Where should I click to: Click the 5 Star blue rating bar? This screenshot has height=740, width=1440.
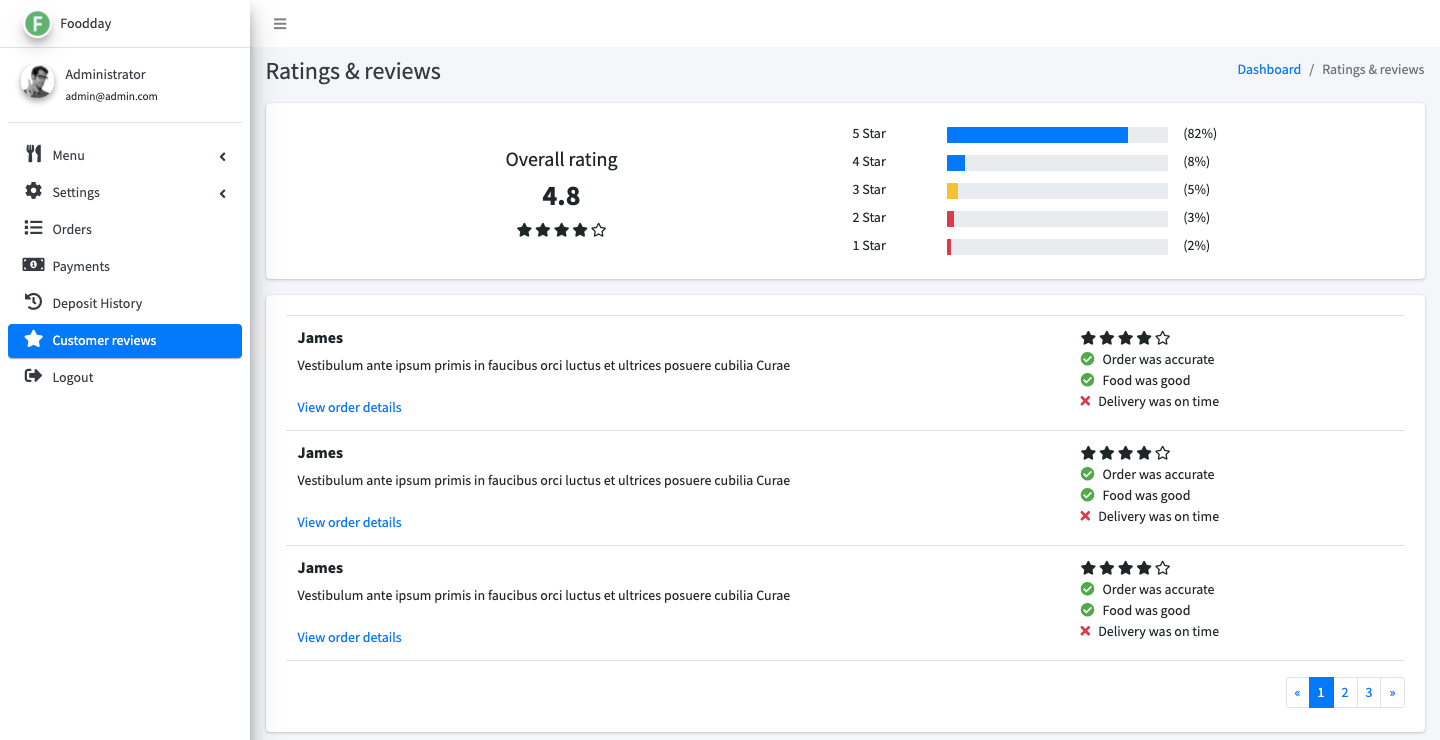(1037, 135)
